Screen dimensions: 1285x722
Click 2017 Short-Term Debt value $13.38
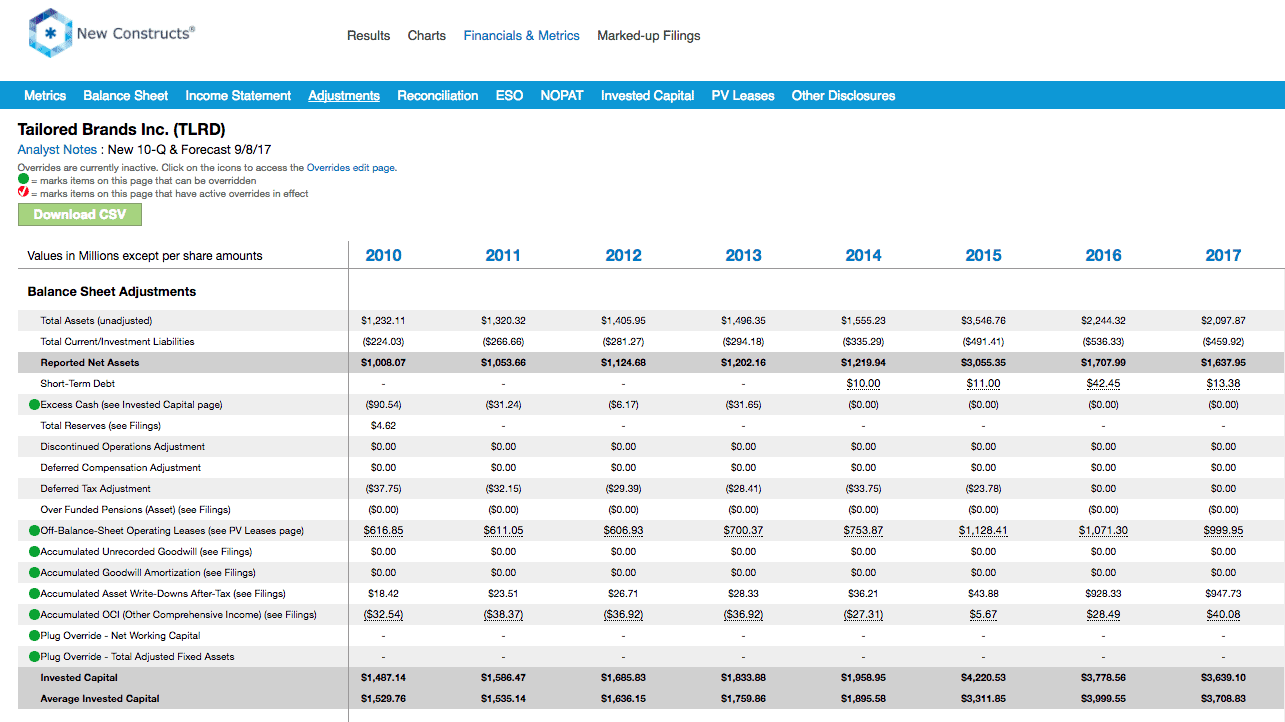point(1223,384)
